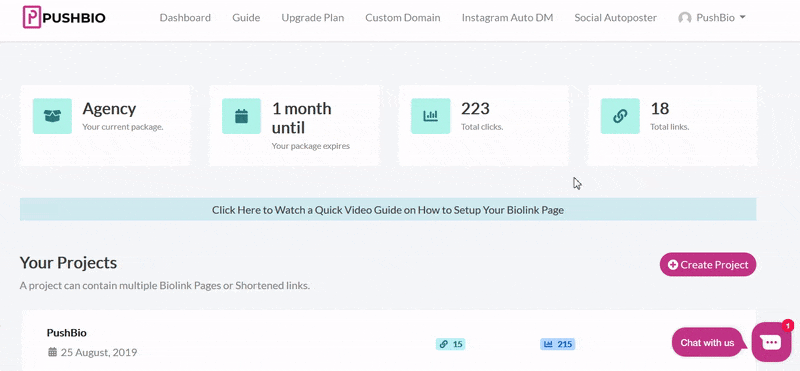
Task: Click the 215 clicks badge
Action: pos(558,344)
